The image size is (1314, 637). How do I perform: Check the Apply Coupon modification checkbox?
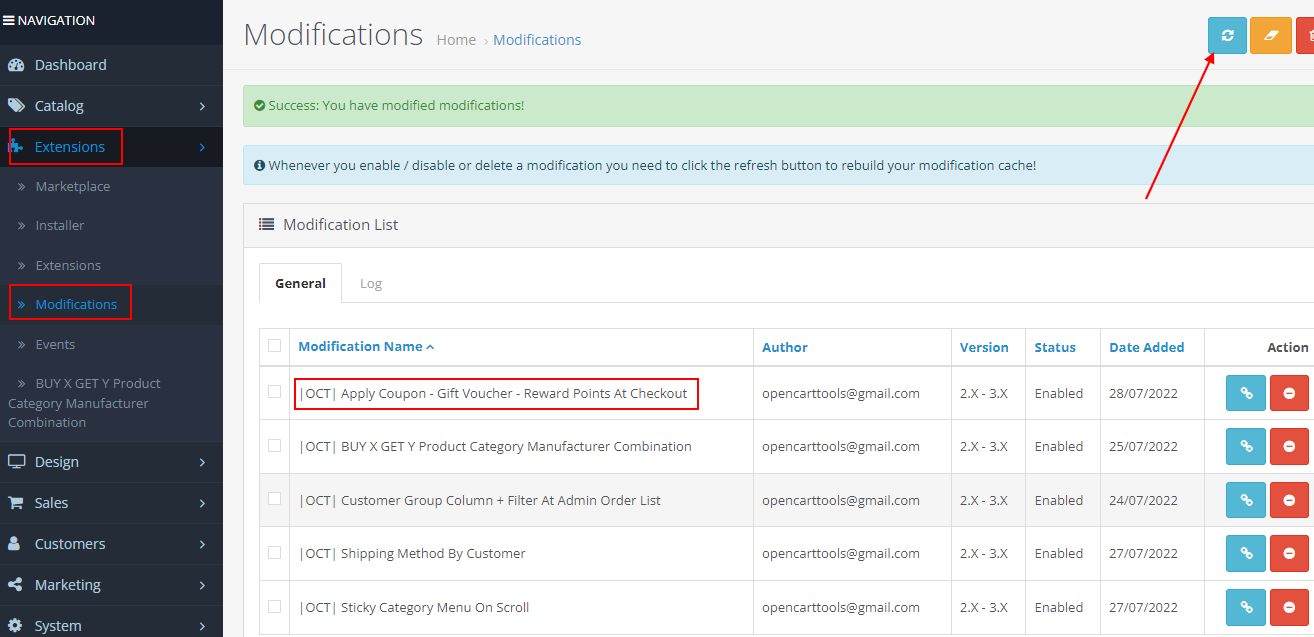(x=274, y=393)
